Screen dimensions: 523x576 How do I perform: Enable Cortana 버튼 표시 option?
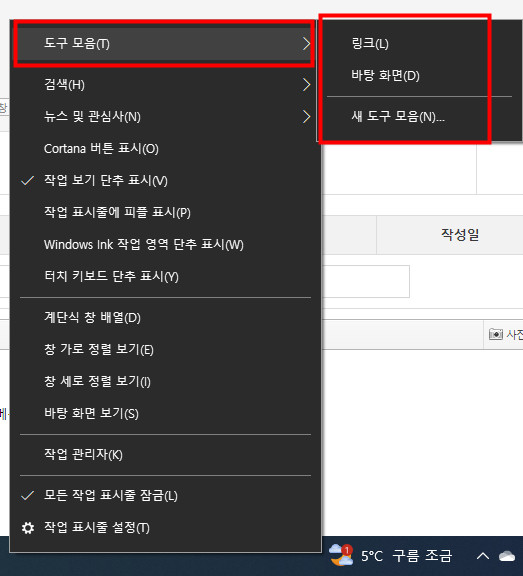[165, 149]
